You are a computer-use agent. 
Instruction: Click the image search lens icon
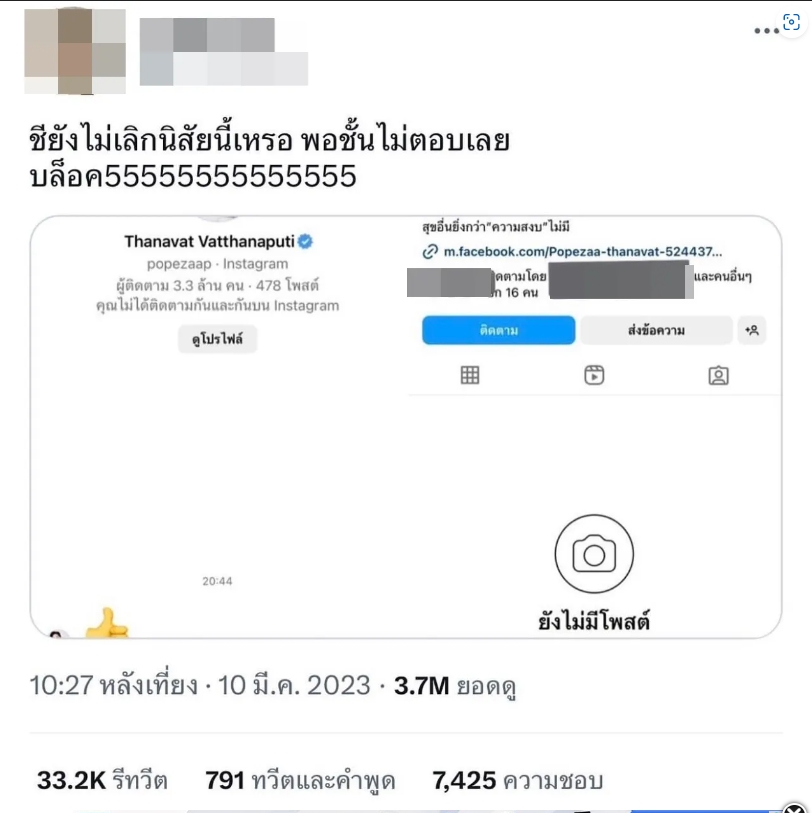click(x=791, y=22)
